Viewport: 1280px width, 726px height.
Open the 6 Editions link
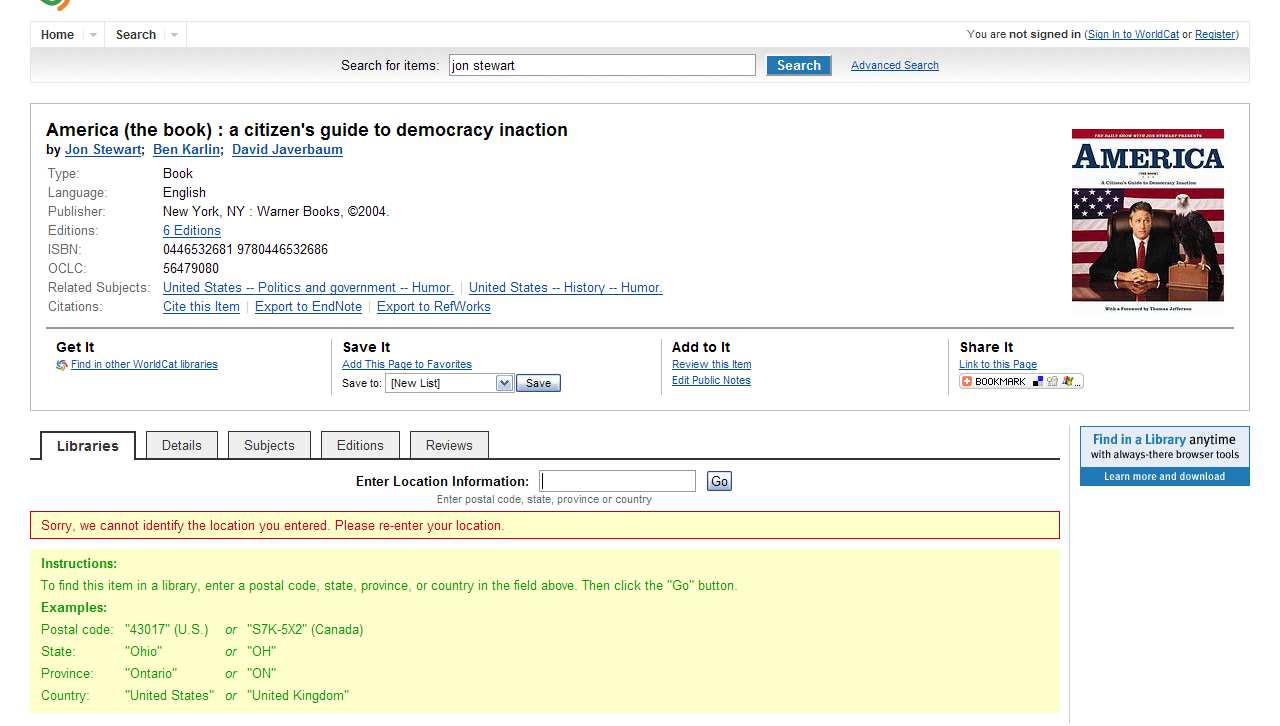192,231
